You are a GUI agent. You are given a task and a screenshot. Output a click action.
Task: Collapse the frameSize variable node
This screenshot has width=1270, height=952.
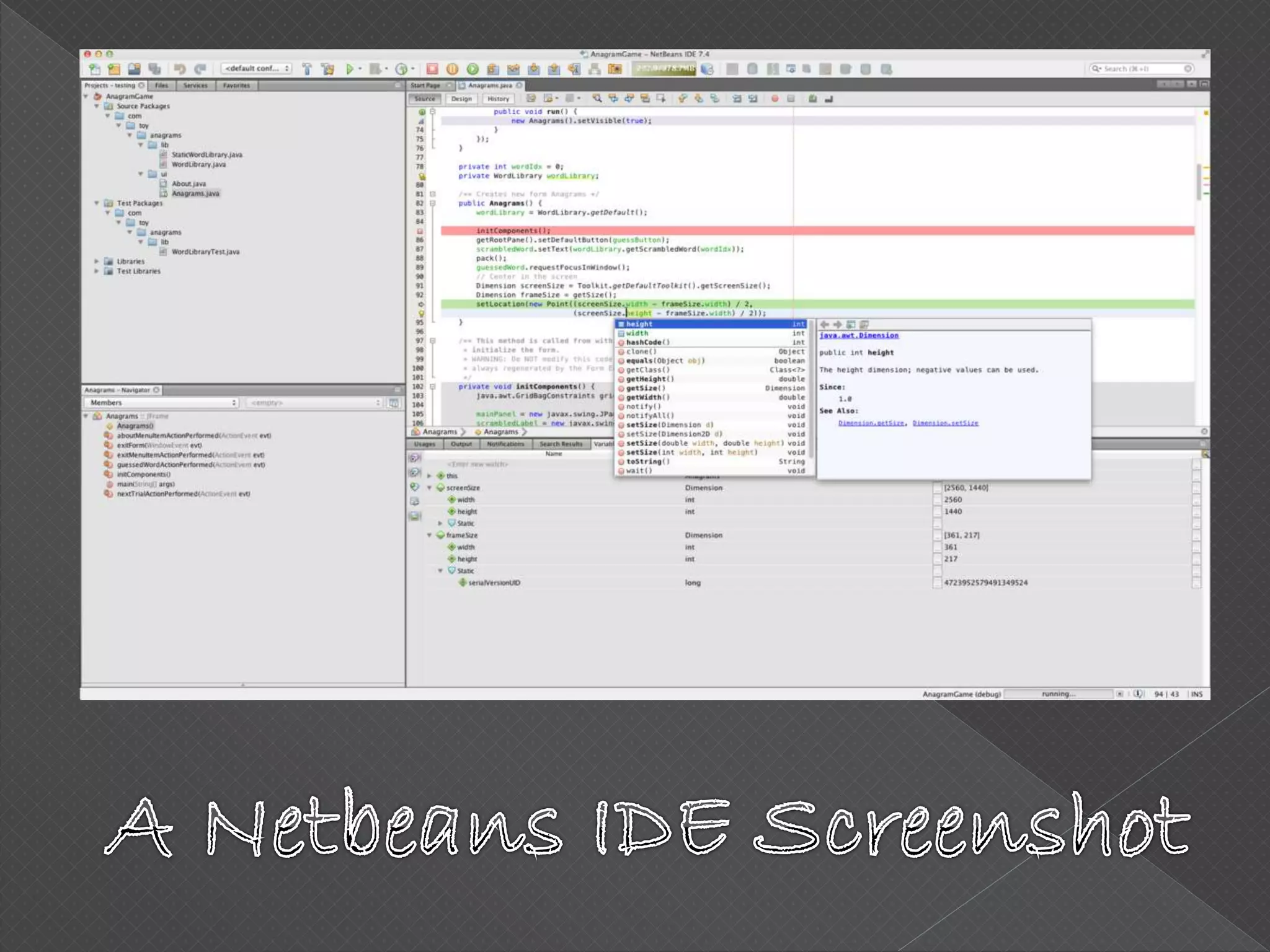[x=429, y=535]
